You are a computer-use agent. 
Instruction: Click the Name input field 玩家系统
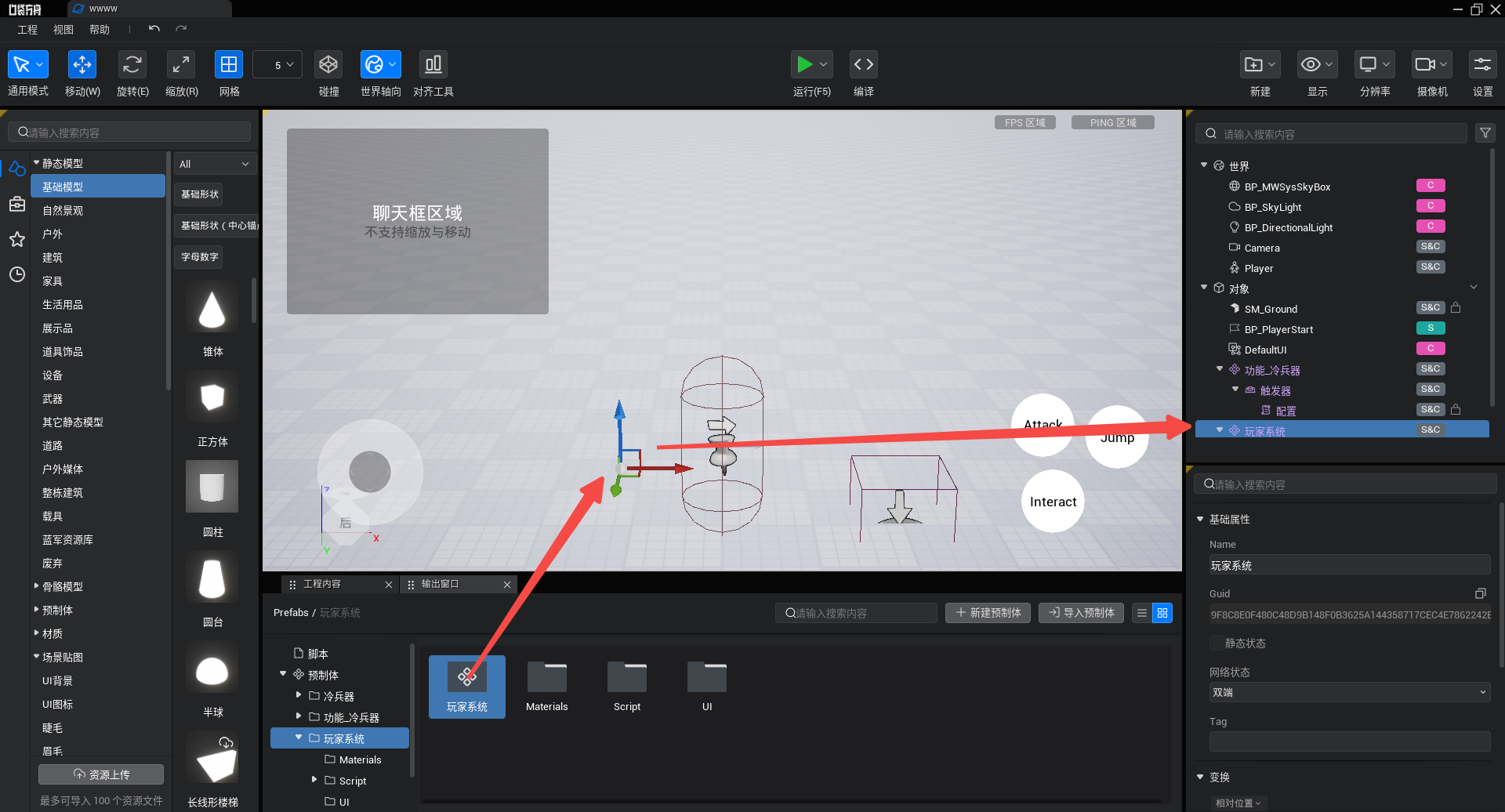point(1349,565)
